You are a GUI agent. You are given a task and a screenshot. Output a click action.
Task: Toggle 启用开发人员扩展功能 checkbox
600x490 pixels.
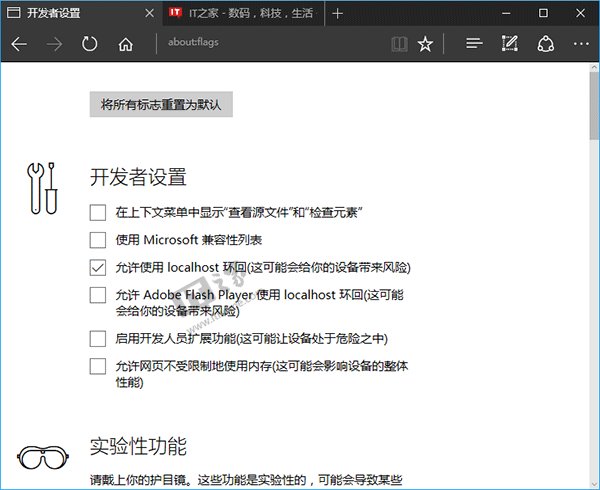(x=97, y=338)
